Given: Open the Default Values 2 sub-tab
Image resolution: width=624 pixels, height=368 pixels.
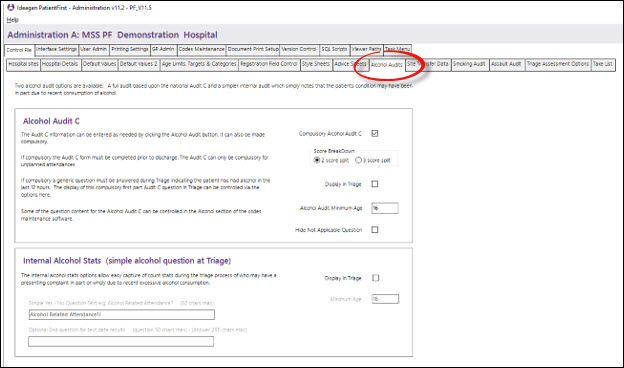Looking at the screenshot, I should (x=138, y=64).
